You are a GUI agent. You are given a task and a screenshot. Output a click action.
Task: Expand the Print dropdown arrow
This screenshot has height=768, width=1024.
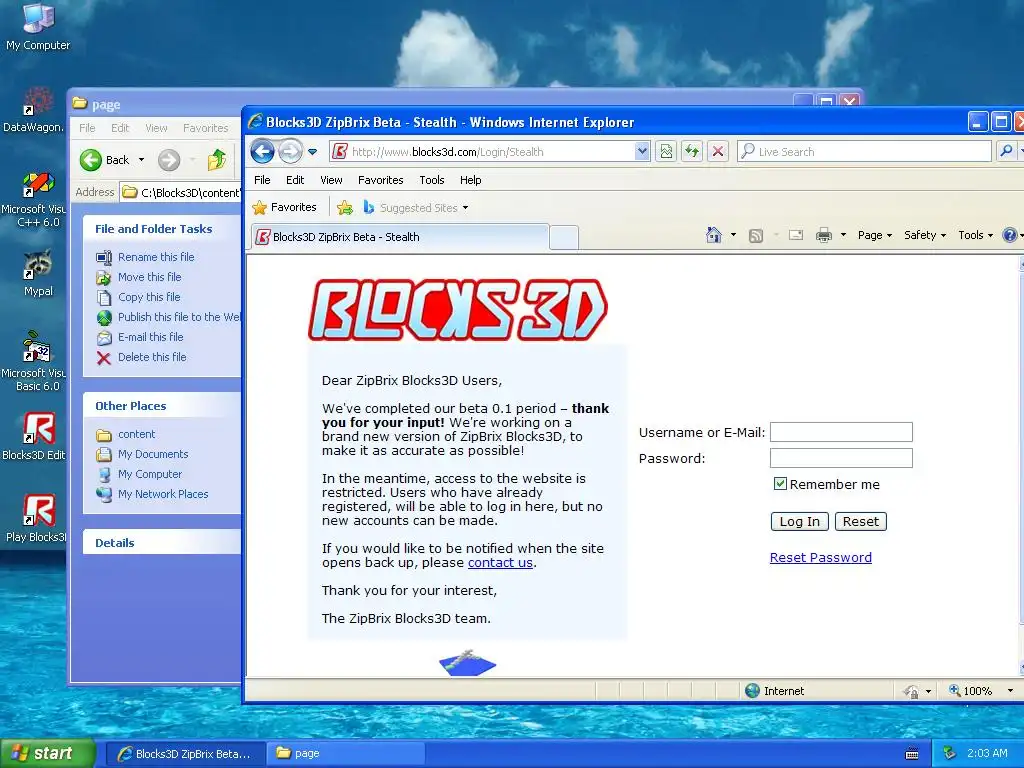(843, 235)
